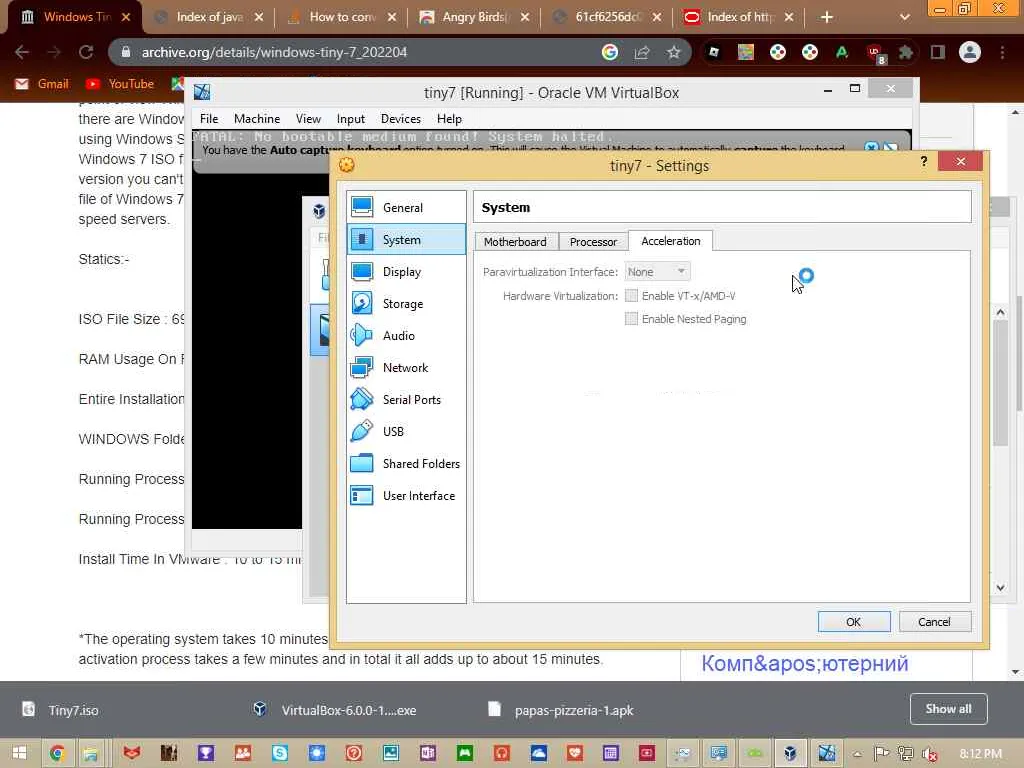Screen dimensions: 1024x768
Task: Open Paravirtualization Interface dropdown
Action: (657, 272)
